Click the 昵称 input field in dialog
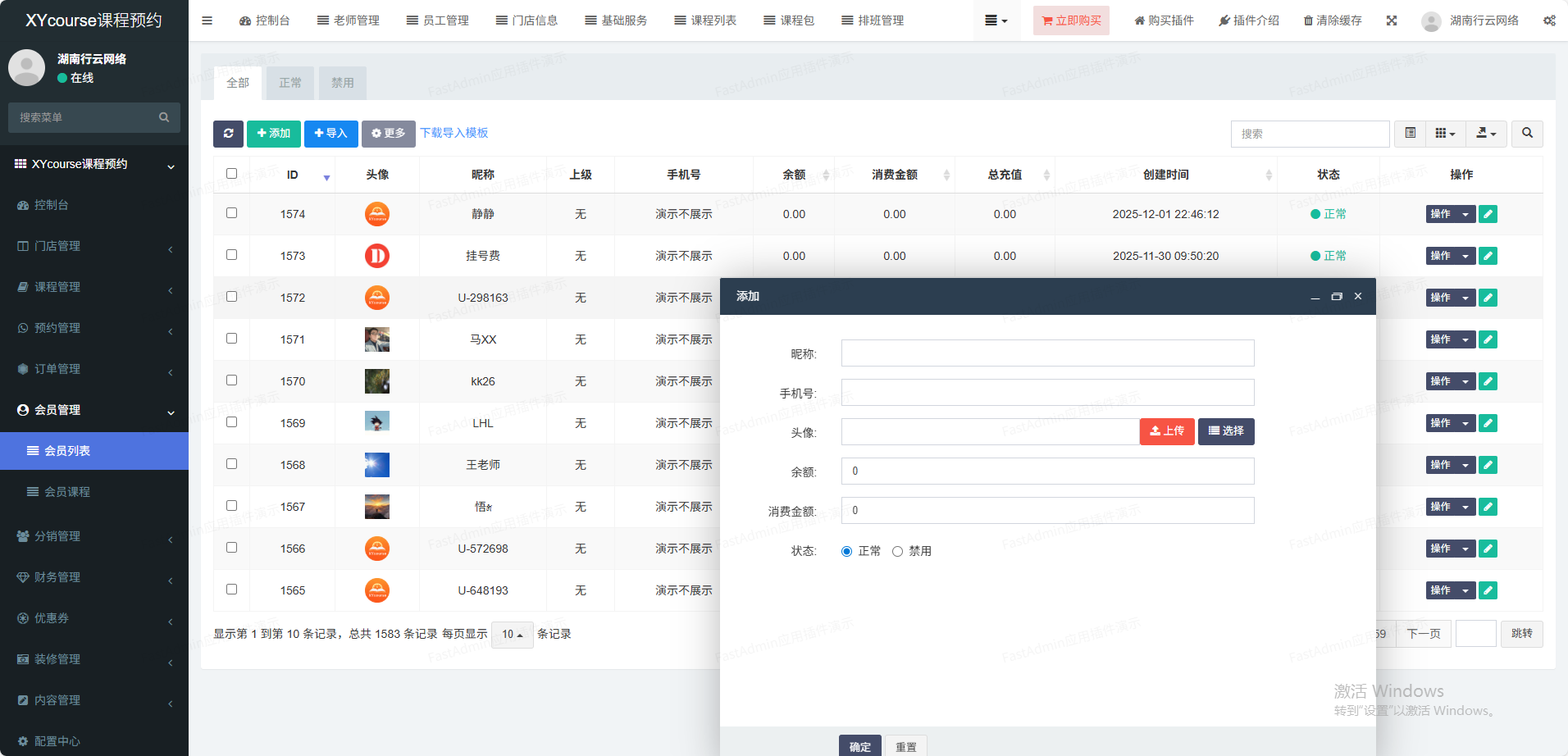Image resolution: width=1568 pixels, height=756 pixels. point(1047,353)
